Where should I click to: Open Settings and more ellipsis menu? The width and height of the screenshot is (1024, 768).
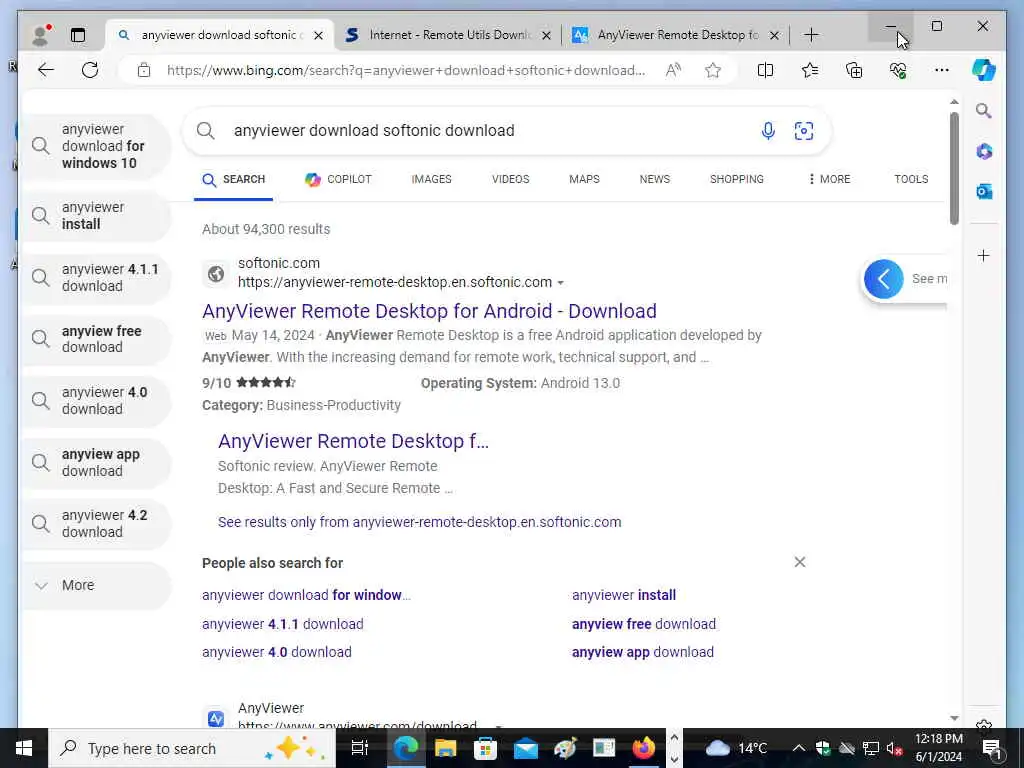coord(942,70)
